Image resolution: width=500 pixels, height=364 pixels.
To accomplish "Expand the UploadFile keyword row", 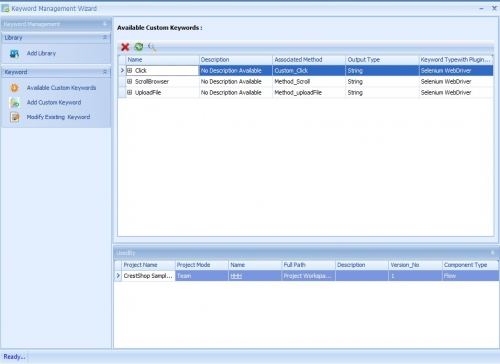I will pyautogui.click(x=130, y=92).
